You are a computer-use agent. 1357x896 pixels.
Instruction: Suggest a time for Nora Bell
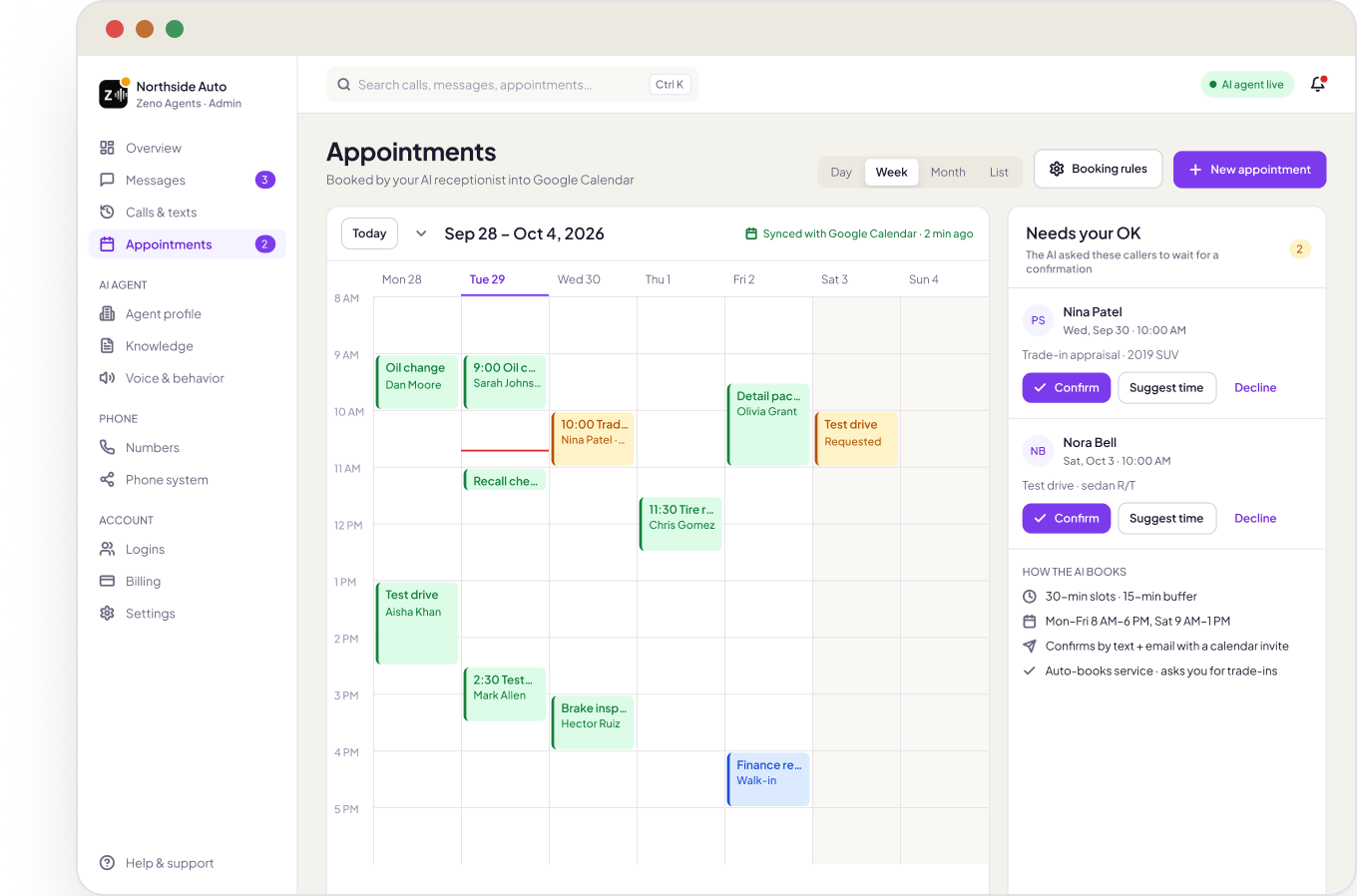tap(1166, 518)
